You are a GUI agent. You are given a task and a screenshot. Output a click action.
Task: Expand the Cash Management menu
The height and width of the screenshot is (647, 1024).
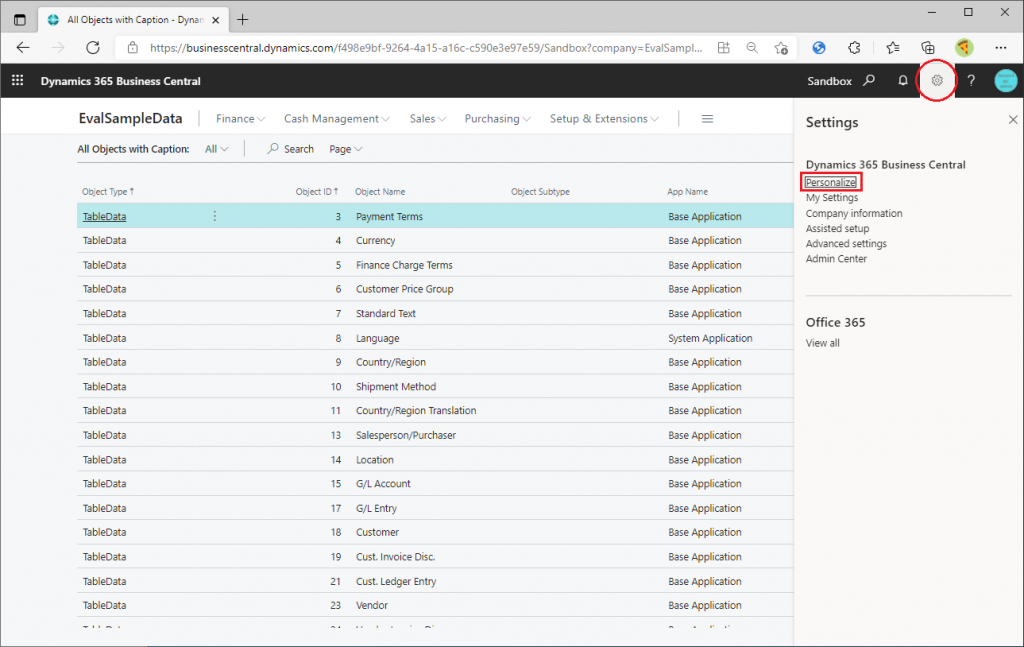coord(336,119)
